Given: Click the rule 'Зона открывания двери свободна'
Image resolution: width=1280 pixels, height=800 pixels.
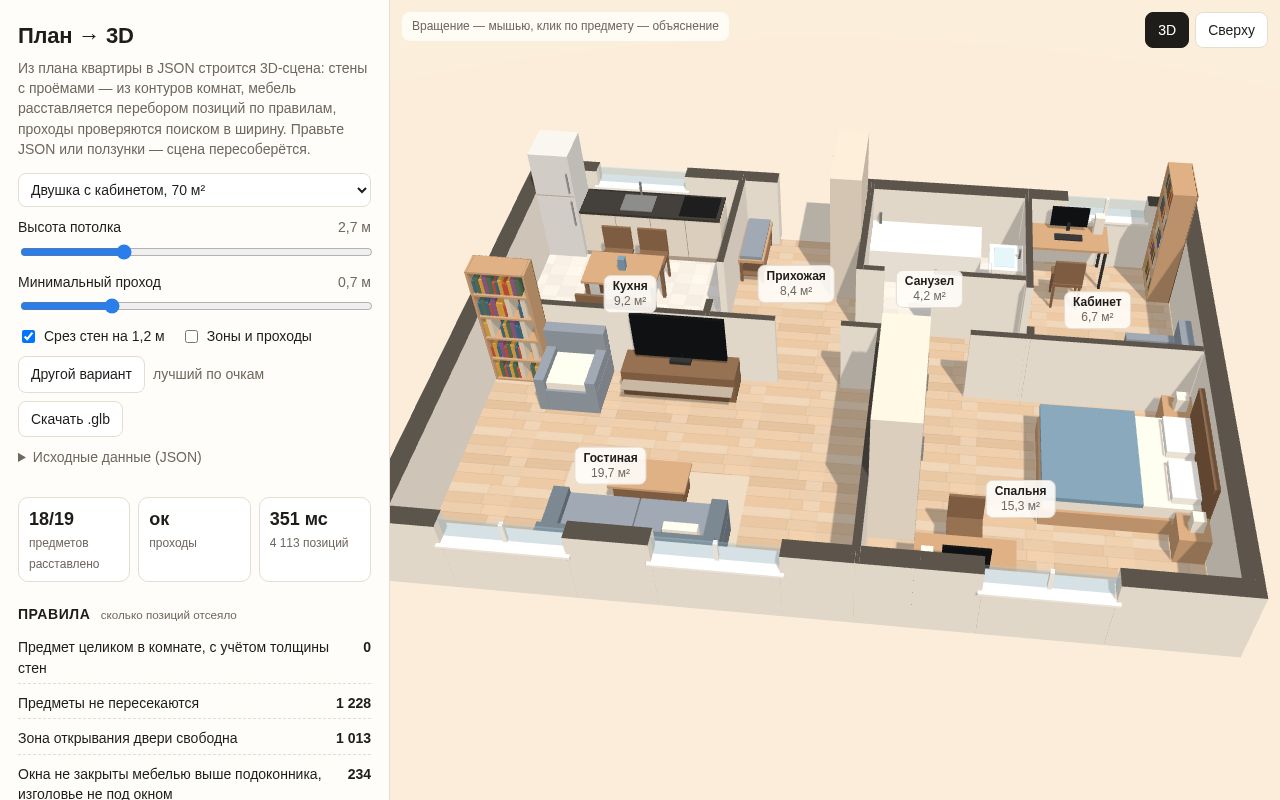Looking at the screenshot, I should point(194,738).
